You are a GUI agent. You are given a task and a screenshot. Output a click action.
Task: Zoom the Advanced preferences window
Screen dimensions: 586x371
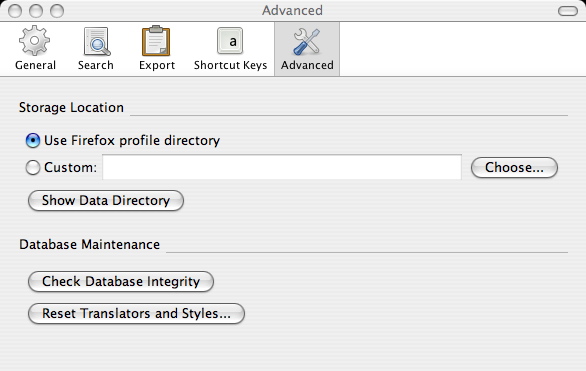click(x=57, y=11)
